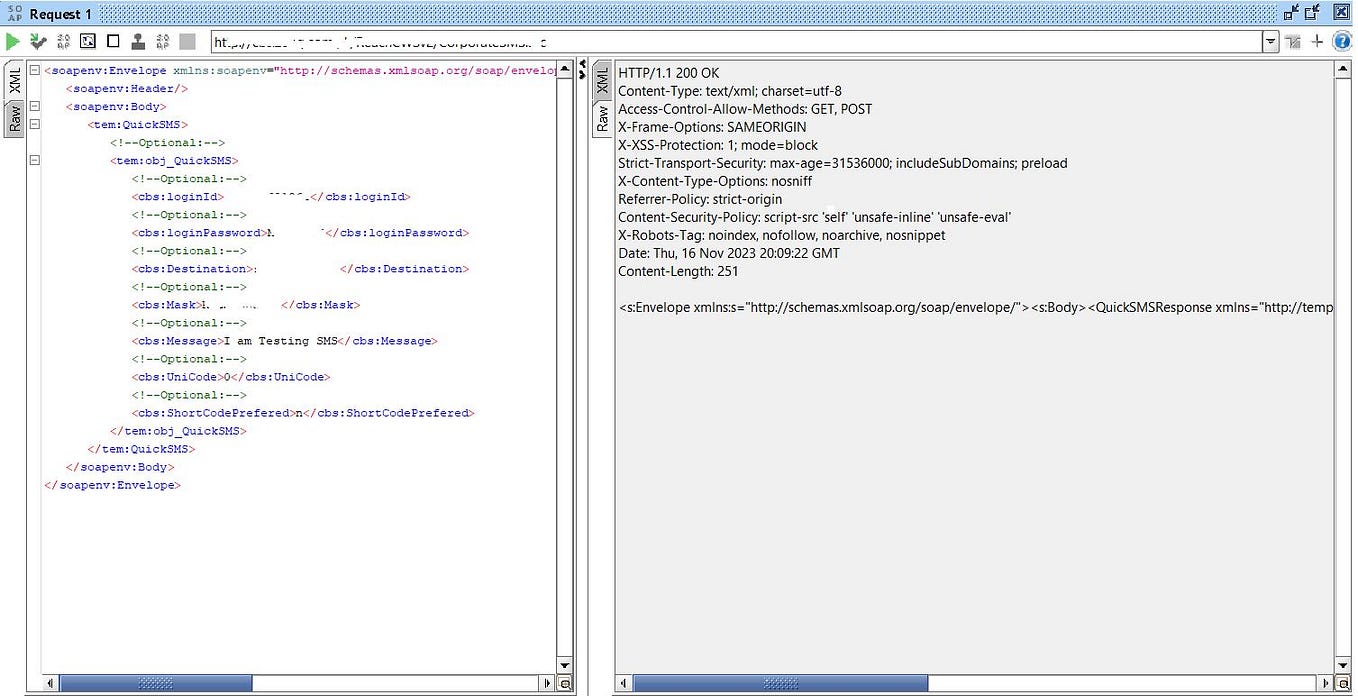Click the second window icon in the Request 1 title bar
This screenshot has width=1358, height=696.
[x=1312, y=13]
